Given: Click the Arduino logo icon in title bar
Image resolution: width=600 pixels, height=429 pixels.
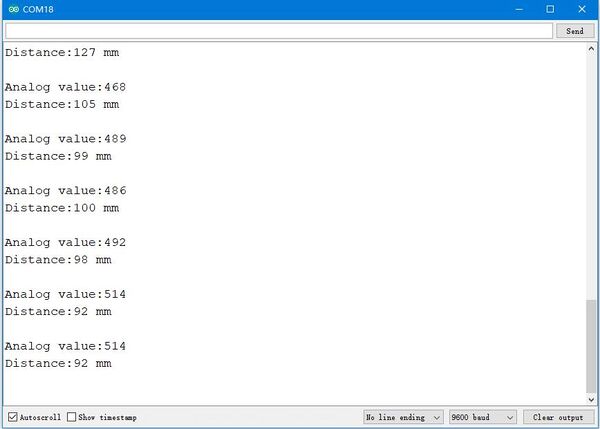Looking at the screenshot, I should tap(13, 9).
